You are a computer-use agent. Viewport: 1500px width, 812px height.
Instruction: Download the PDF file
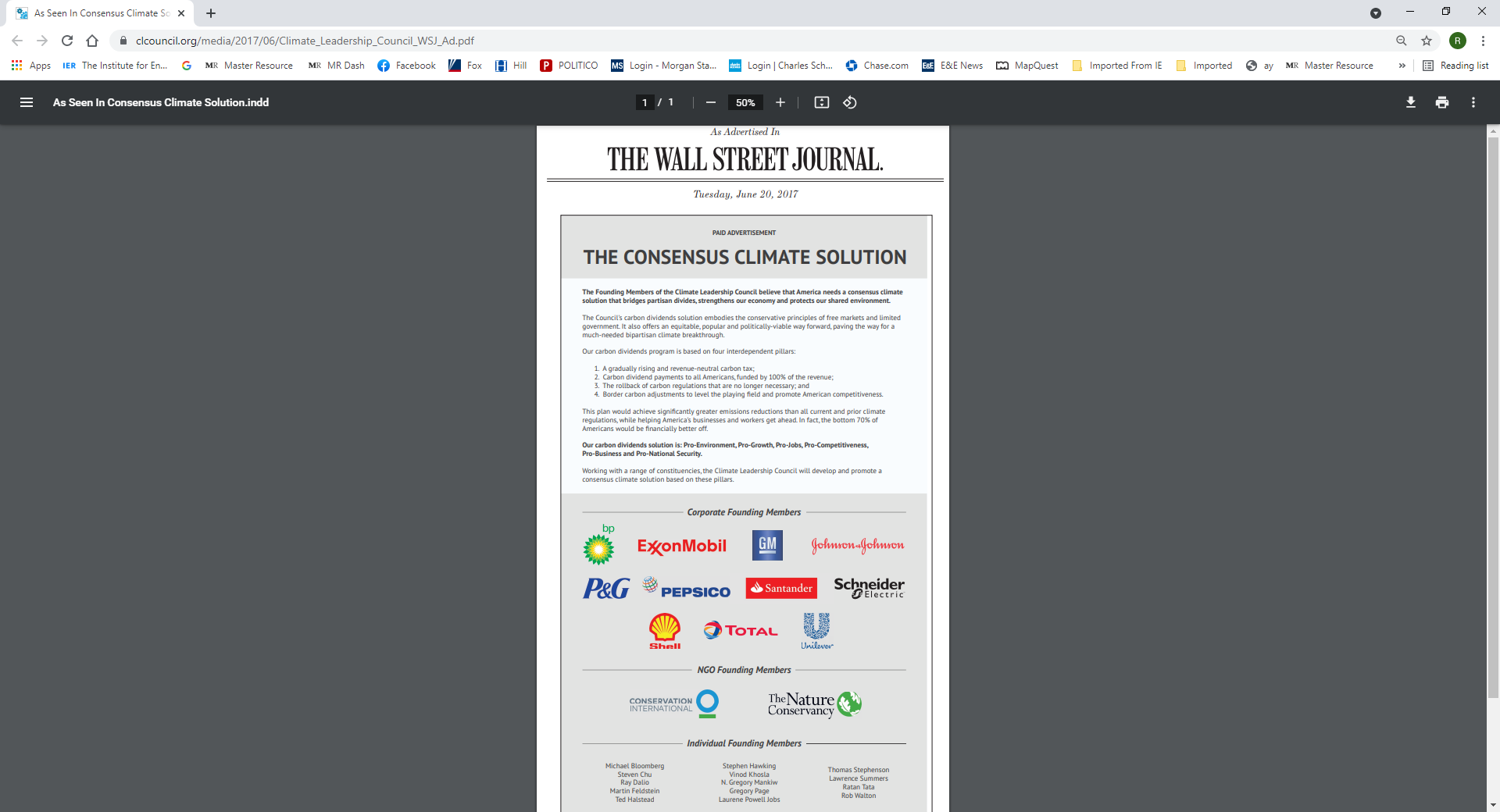(1411, 102)
